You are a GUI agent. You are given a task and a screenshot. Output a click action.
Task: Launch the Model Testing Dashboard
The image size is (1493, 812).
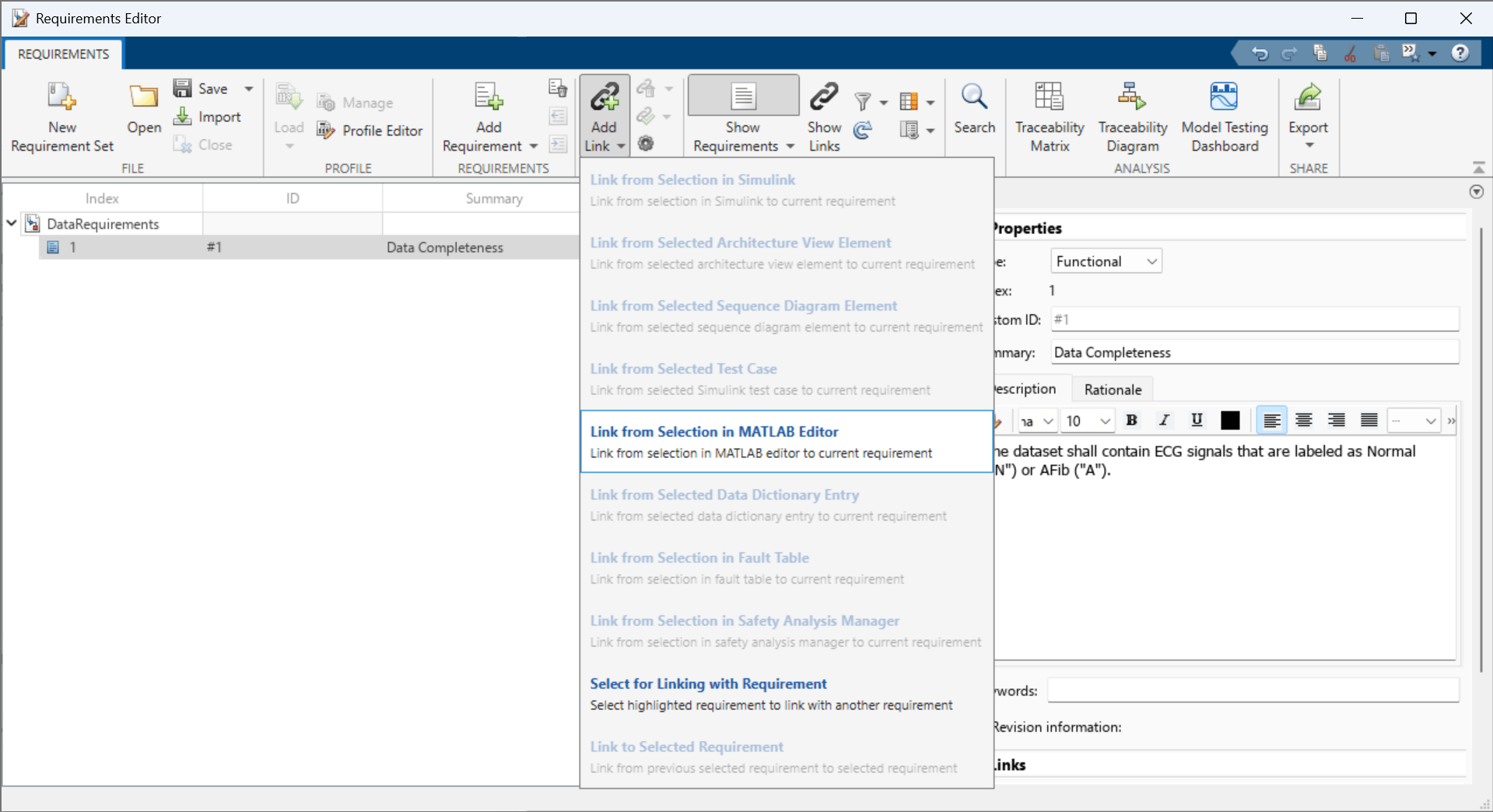click(x=1224, y=115)
